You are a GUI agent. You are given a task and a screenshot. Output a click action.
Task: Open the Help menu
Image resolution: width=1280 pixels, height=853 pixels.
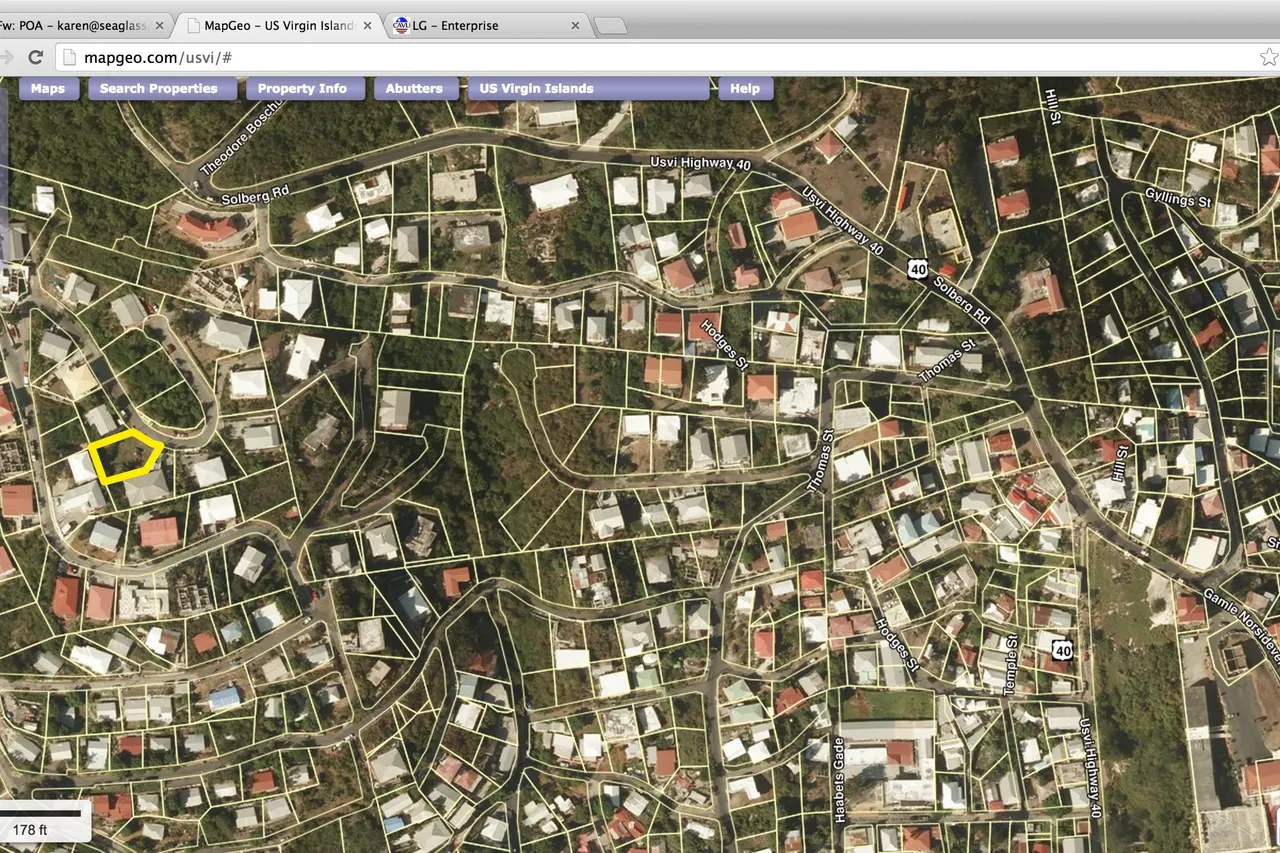coord(745,89)
